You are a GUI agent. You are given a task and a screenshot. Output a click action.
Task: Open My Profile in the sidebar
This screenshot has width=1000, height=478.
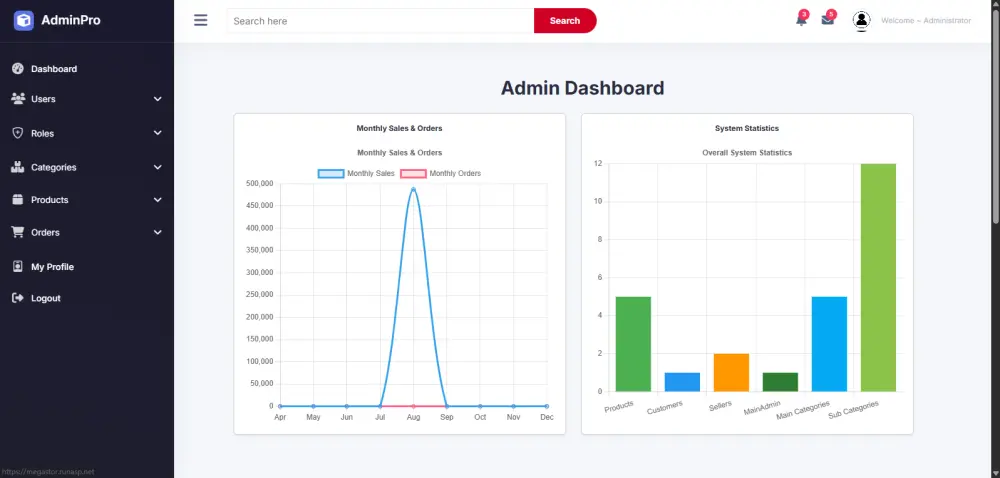pos(87,266)
